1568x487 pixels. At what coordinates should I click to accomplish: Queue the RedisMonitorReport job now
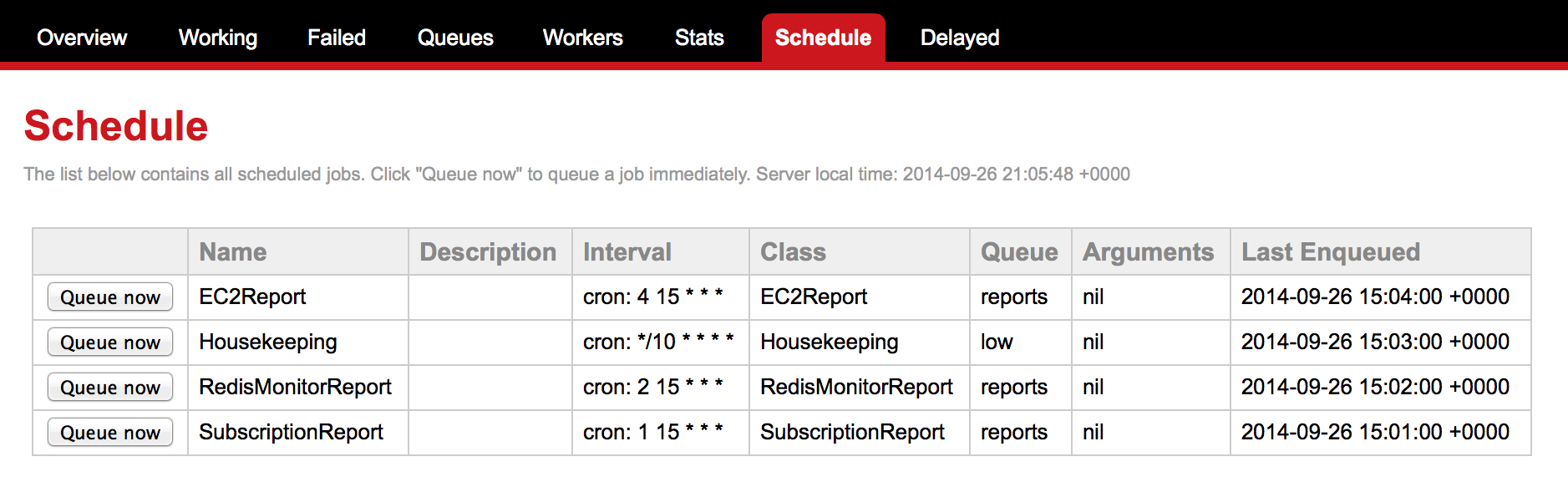coord(110,388)
